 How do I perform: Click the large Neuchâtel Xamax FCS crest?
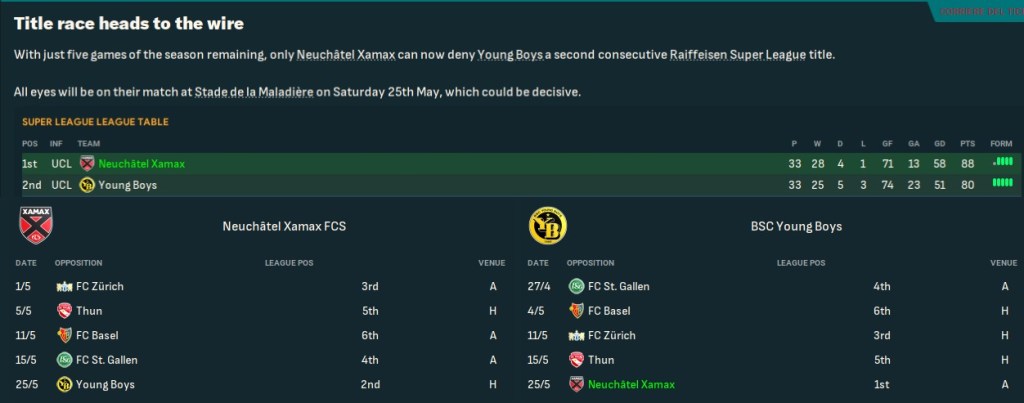[35, 227]
